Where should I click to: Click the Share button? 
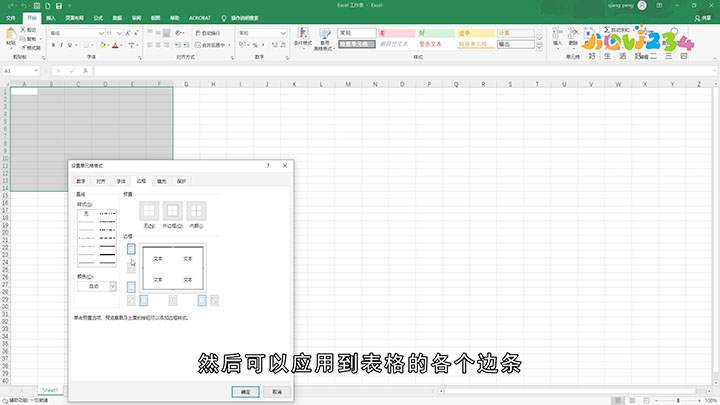(703, 18)
